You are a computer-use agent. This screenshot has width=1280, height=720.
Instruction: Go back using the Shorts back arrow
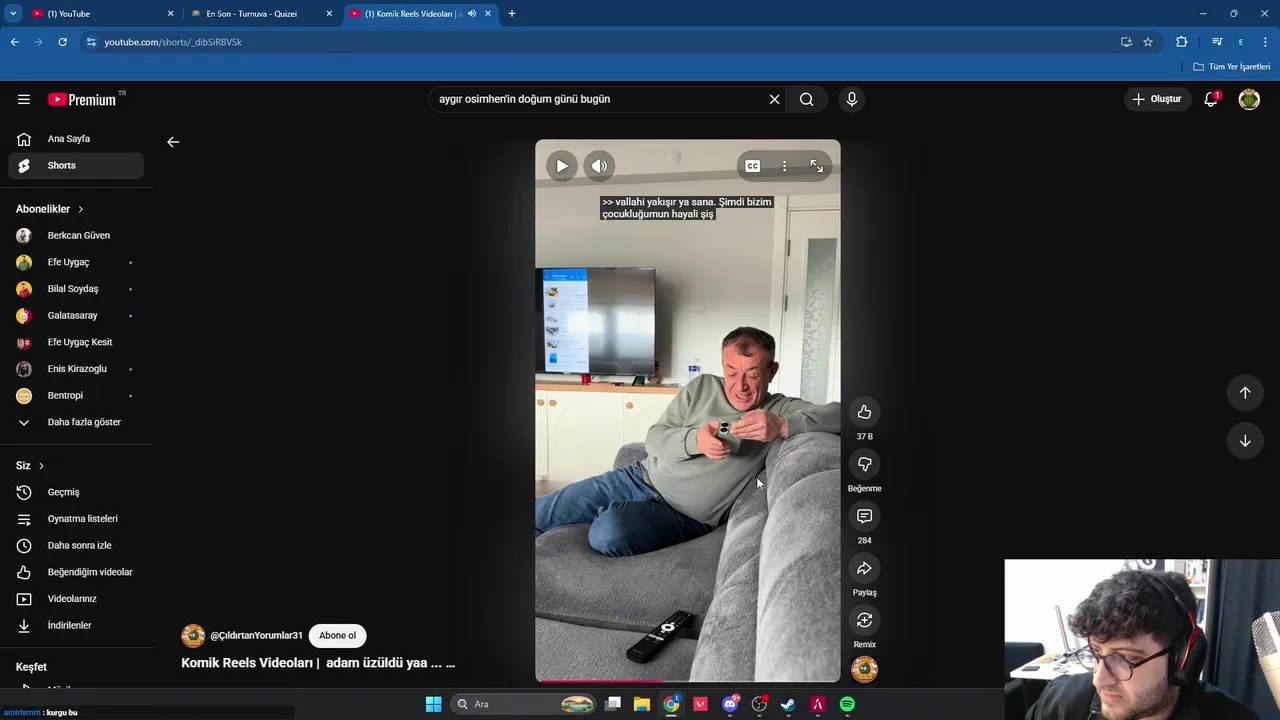(x=173, y=142)
